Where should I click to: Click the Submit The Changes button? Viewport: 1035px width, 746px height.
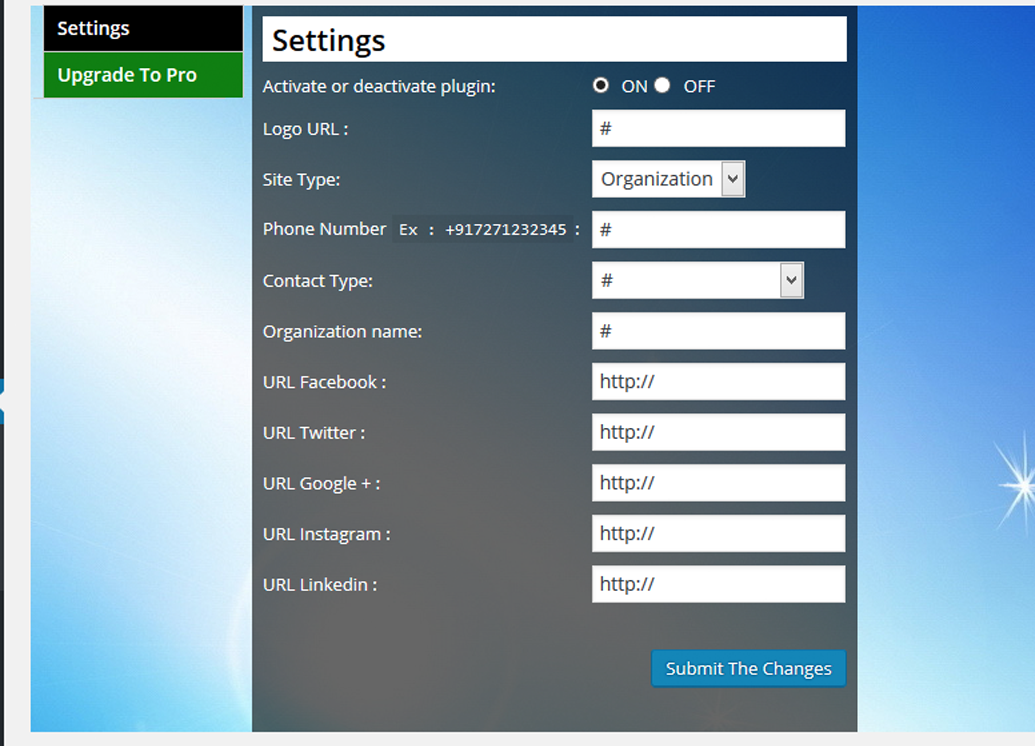(x=749, y=669)
